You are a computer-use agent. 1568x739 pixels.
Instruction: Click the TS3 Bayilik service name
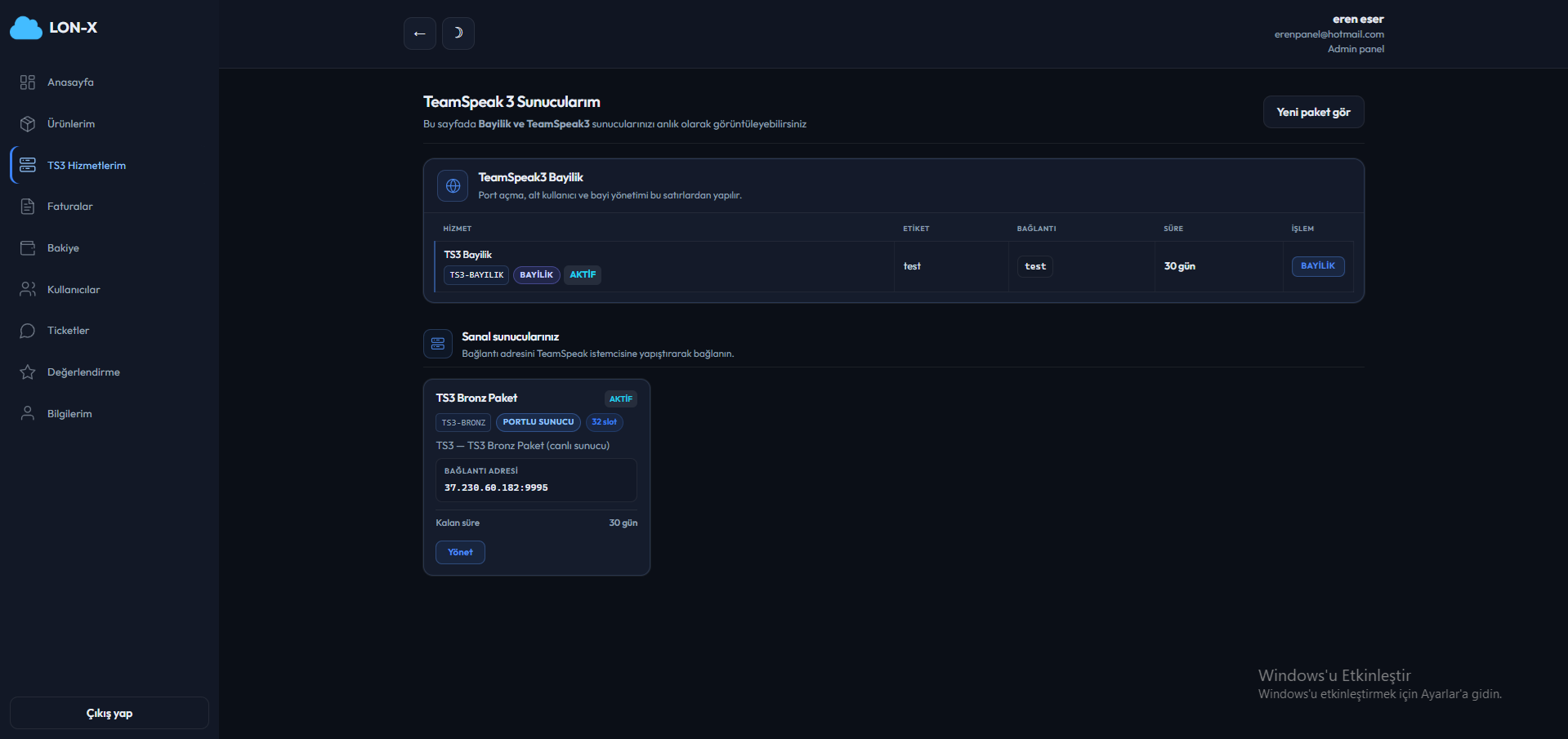click(x=468, y=255)
